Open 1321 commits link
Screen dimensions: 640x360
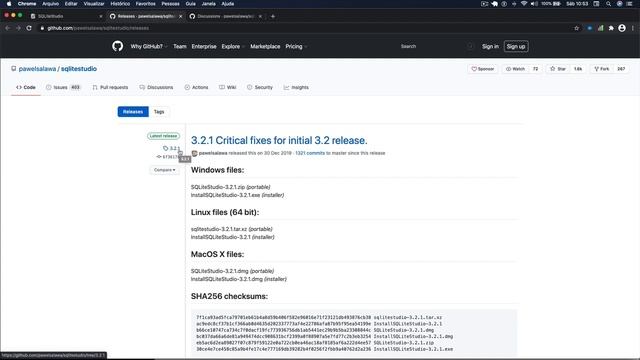(310, 153)
